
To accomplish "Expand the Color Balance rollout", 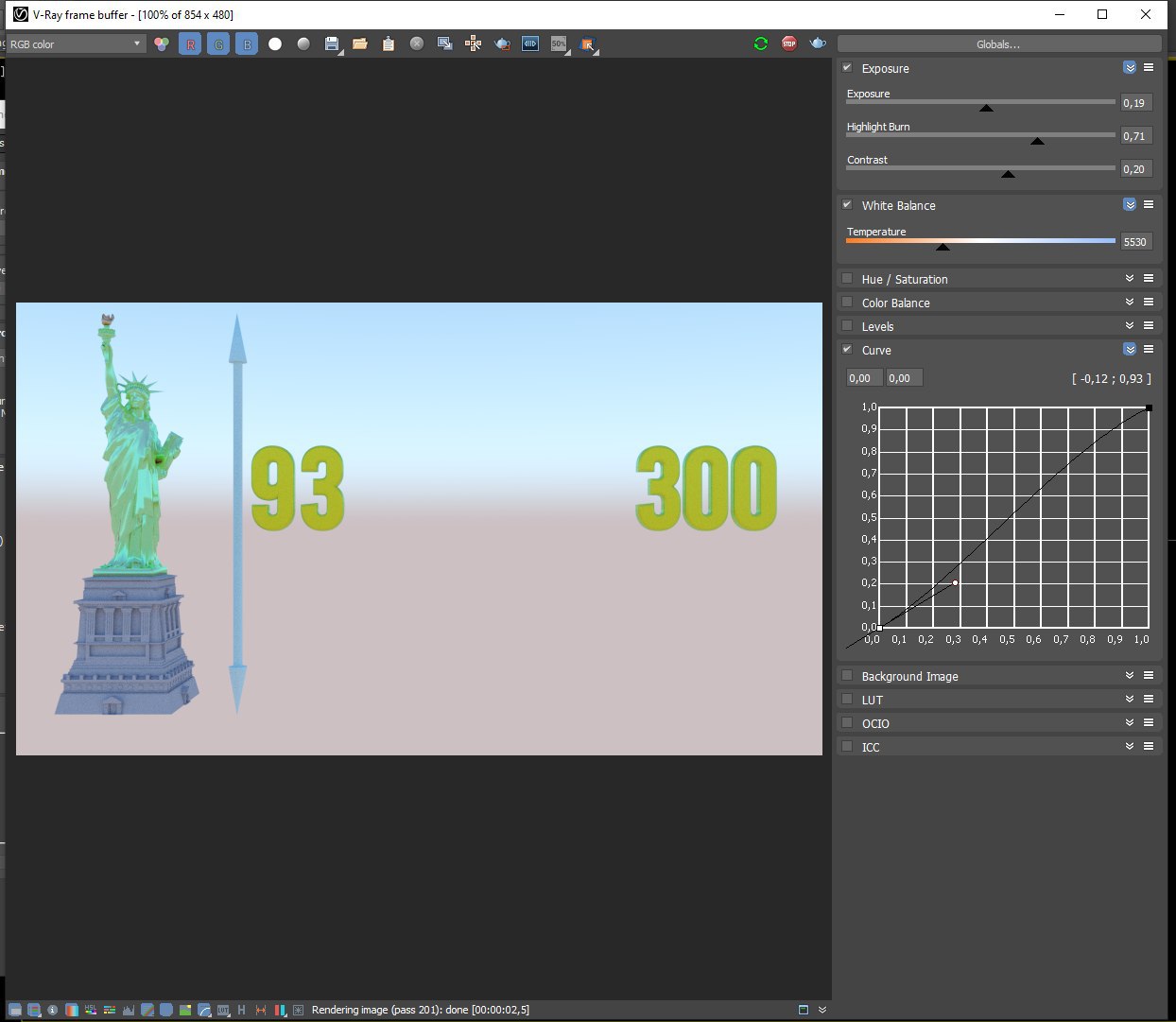I will [1130, 303].
